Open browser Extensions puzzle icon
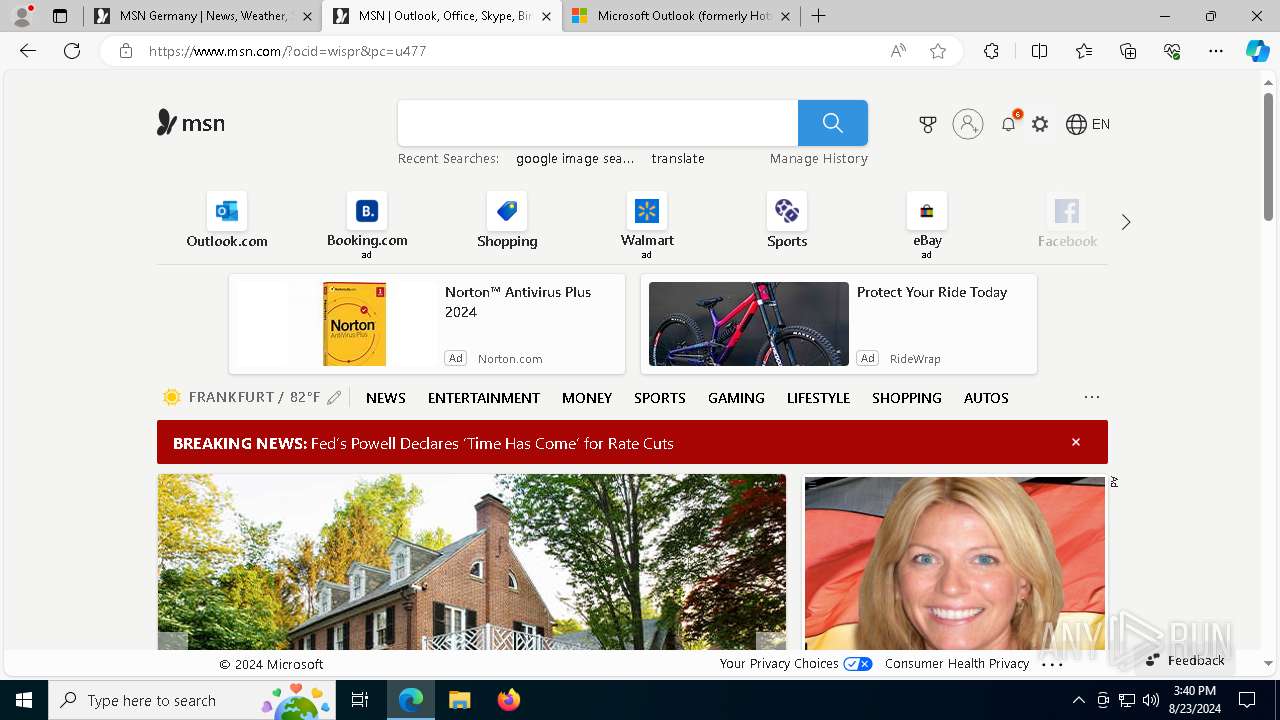This screenshot has height=720, width=1280. point(991,51)
